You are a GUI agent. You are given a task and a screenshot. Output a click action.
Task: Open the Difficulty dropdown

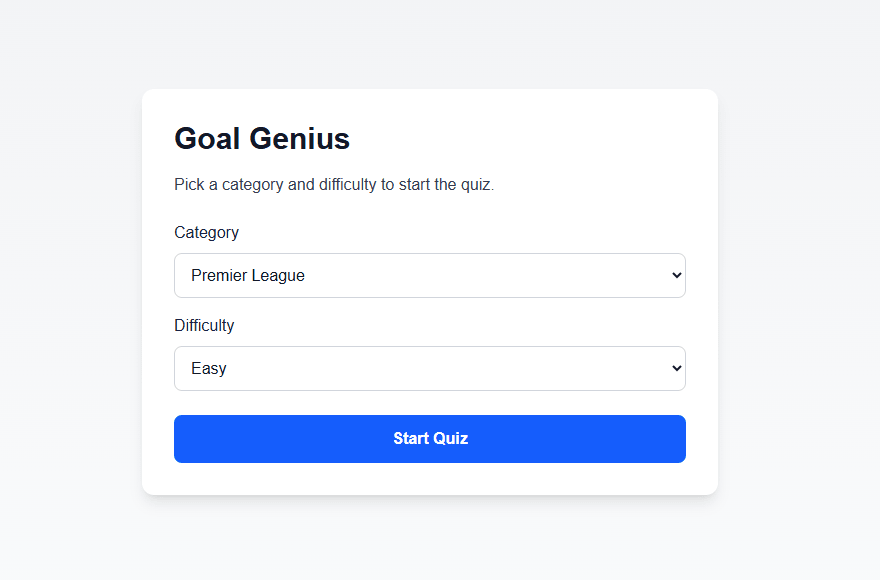(x=430, y=368)
